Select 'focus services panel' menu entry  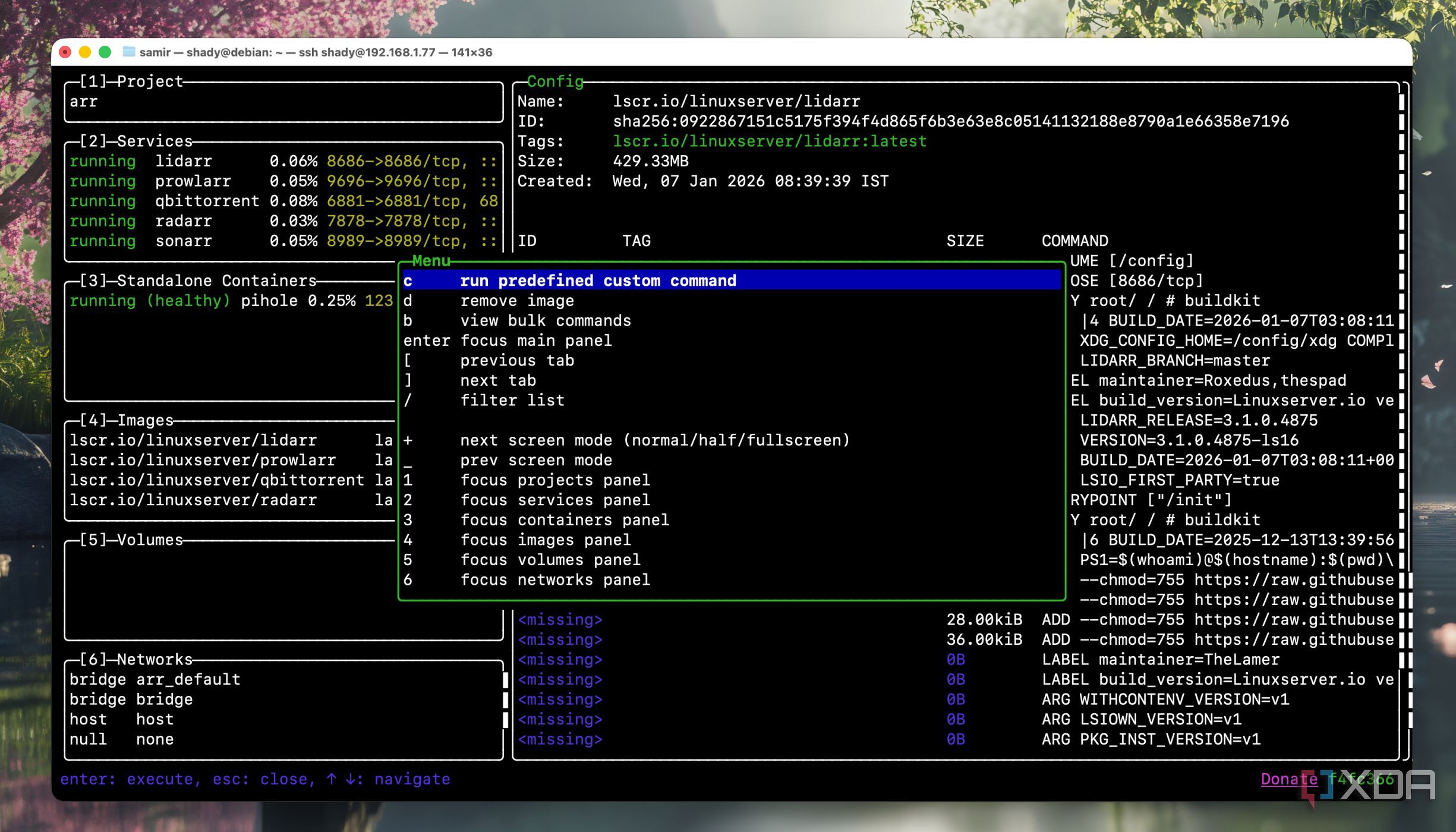732,500
